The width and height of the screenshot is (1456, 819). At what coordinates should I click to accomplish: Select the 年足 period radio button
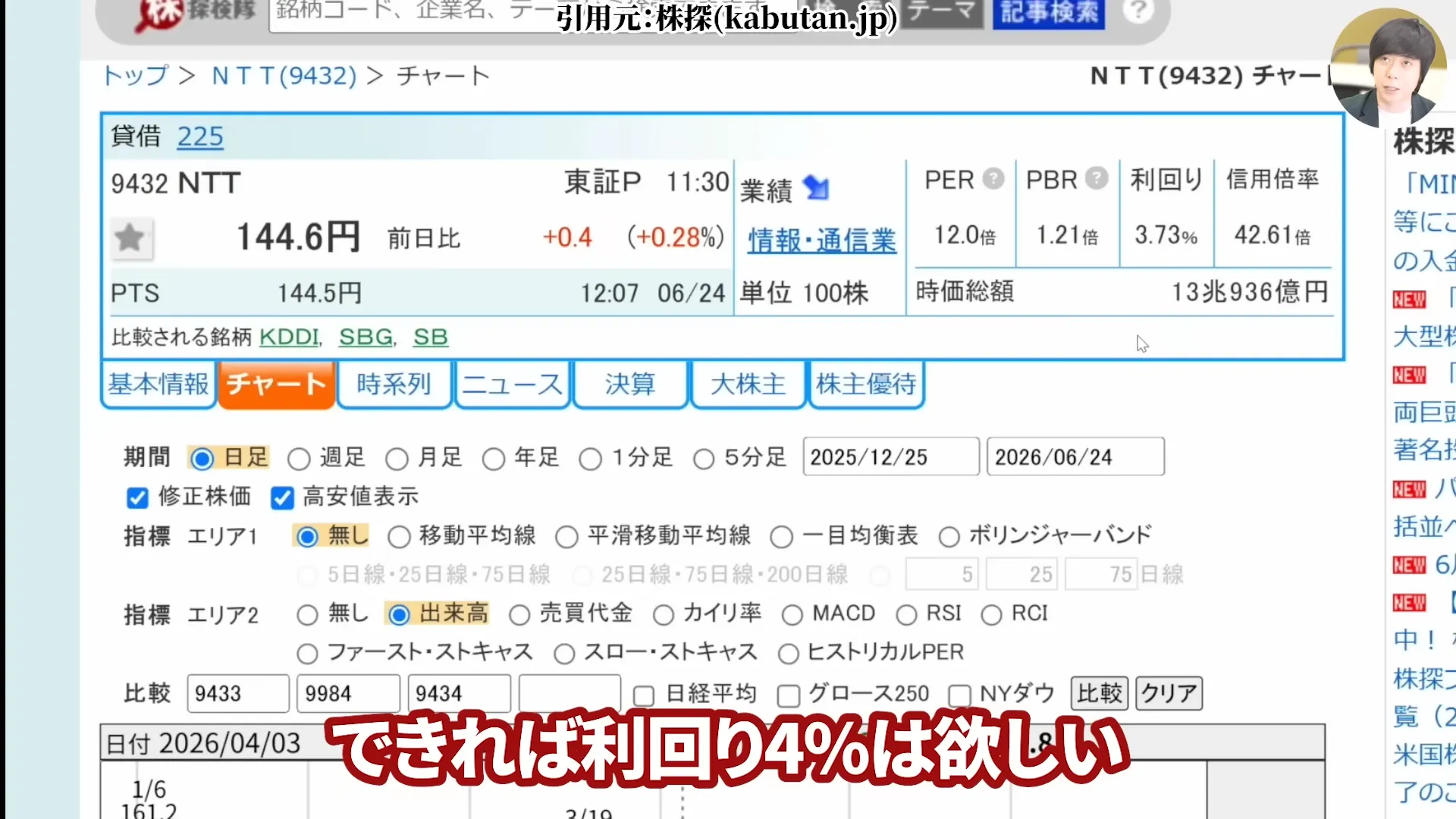click(x=494, y=459)
